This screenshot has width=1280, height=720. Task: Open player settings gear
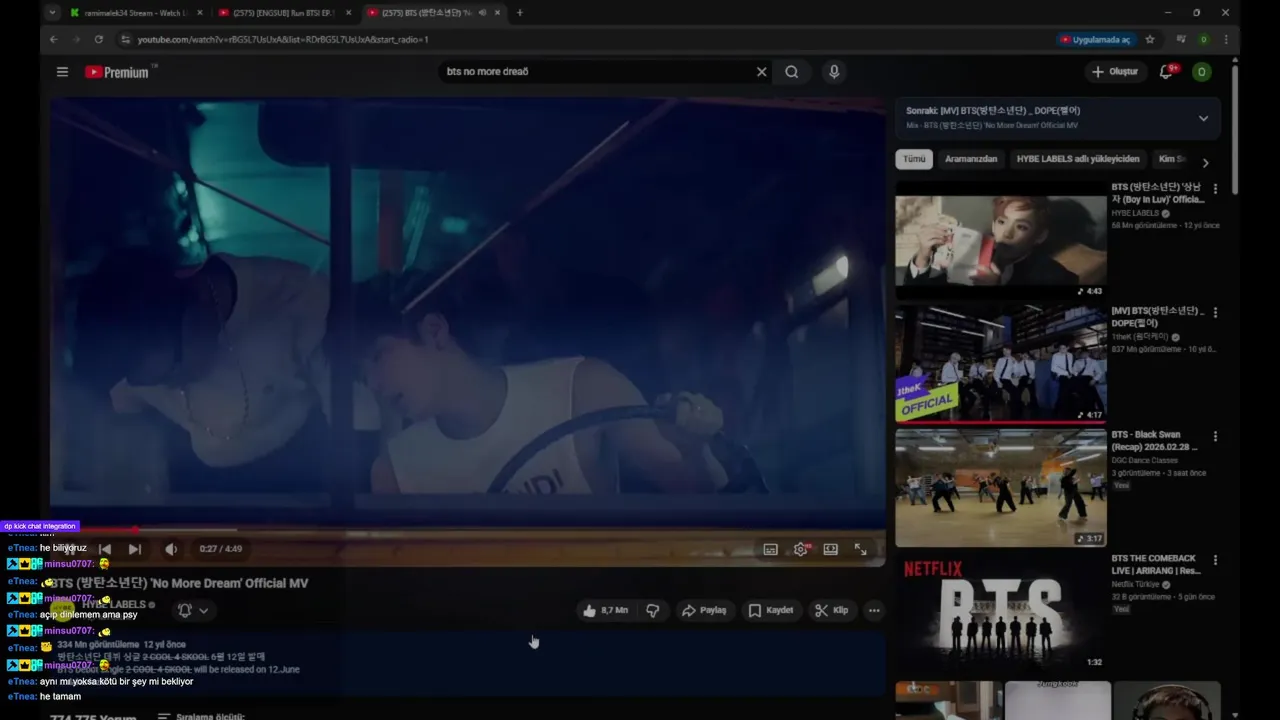(801, 549)
